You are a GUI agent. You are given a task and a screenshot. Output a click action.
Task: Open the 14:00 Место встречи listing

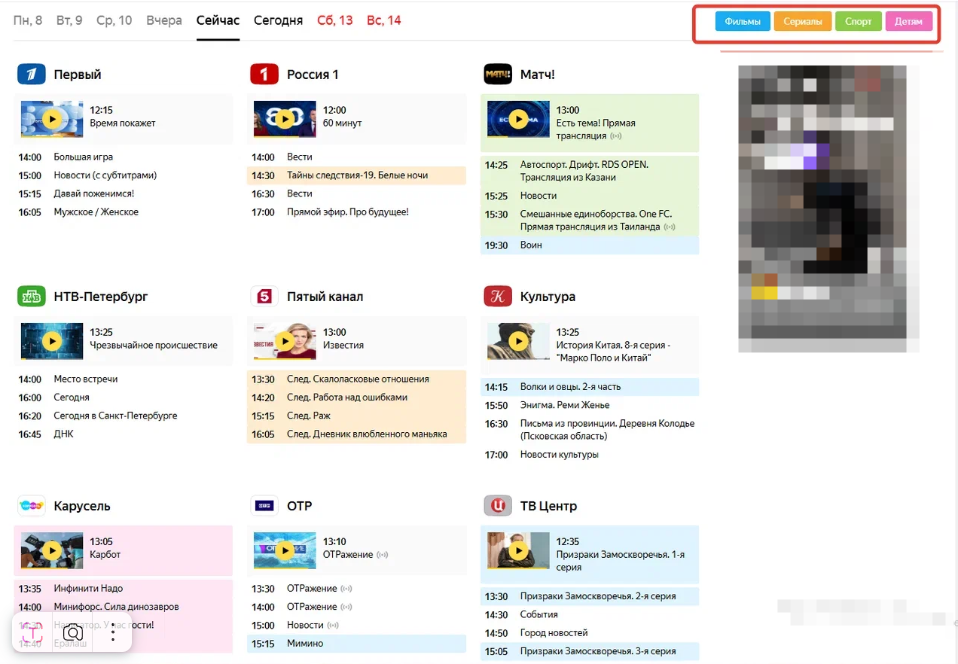(123, 379)
